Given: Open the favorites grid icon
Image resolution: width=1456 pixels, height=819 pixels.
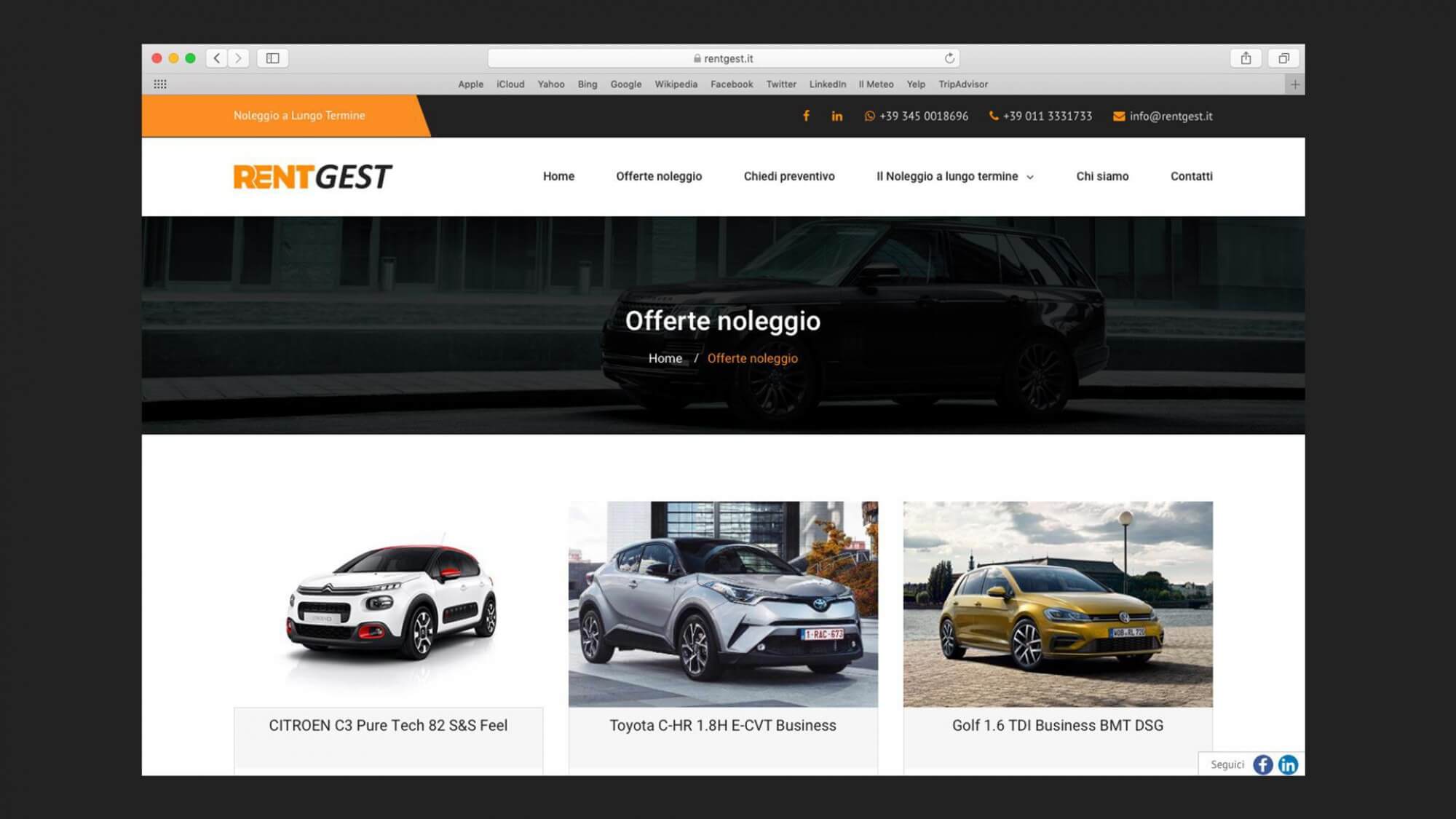Looking at the screenshot, I should pyautogui.click(x=160, y=84).
